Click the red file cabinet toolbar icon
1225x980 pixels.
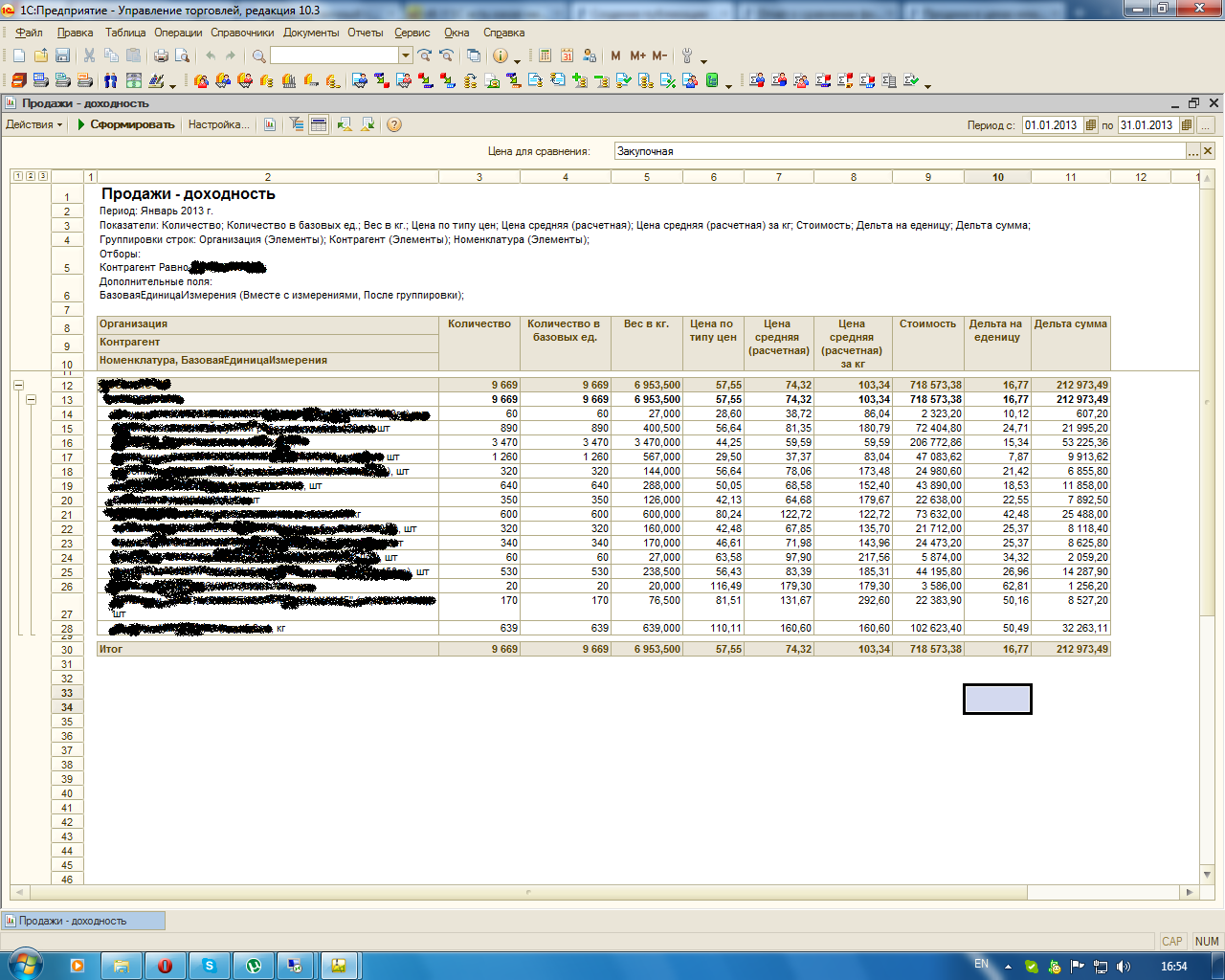click(19, 81)
